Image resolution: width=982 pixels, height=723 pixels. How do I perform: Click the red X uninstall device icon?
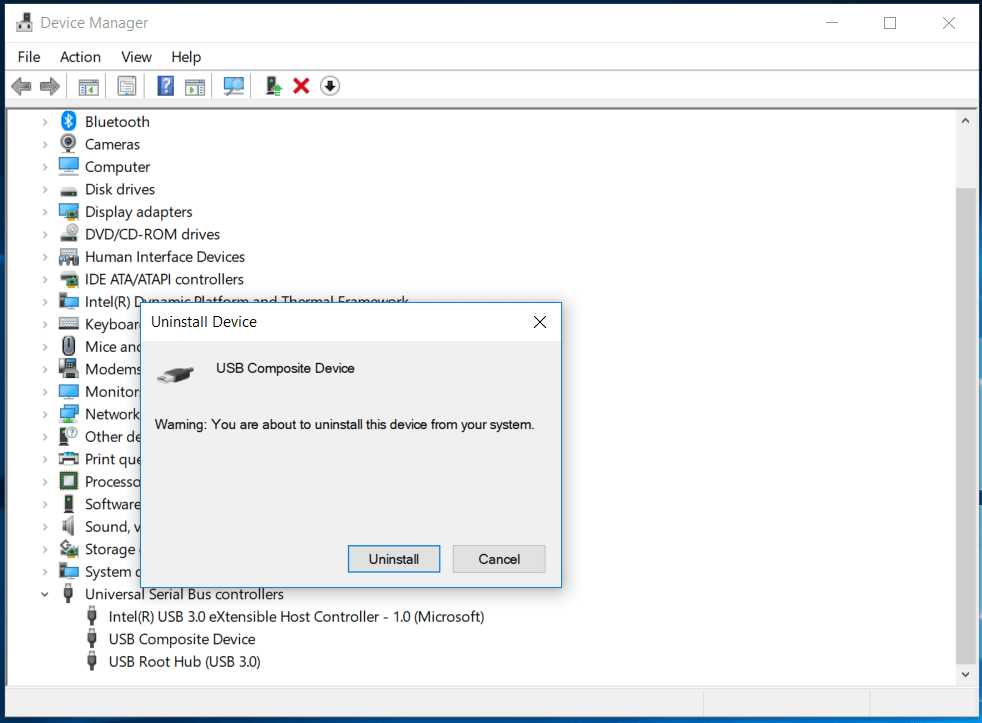tap(301, 86)
